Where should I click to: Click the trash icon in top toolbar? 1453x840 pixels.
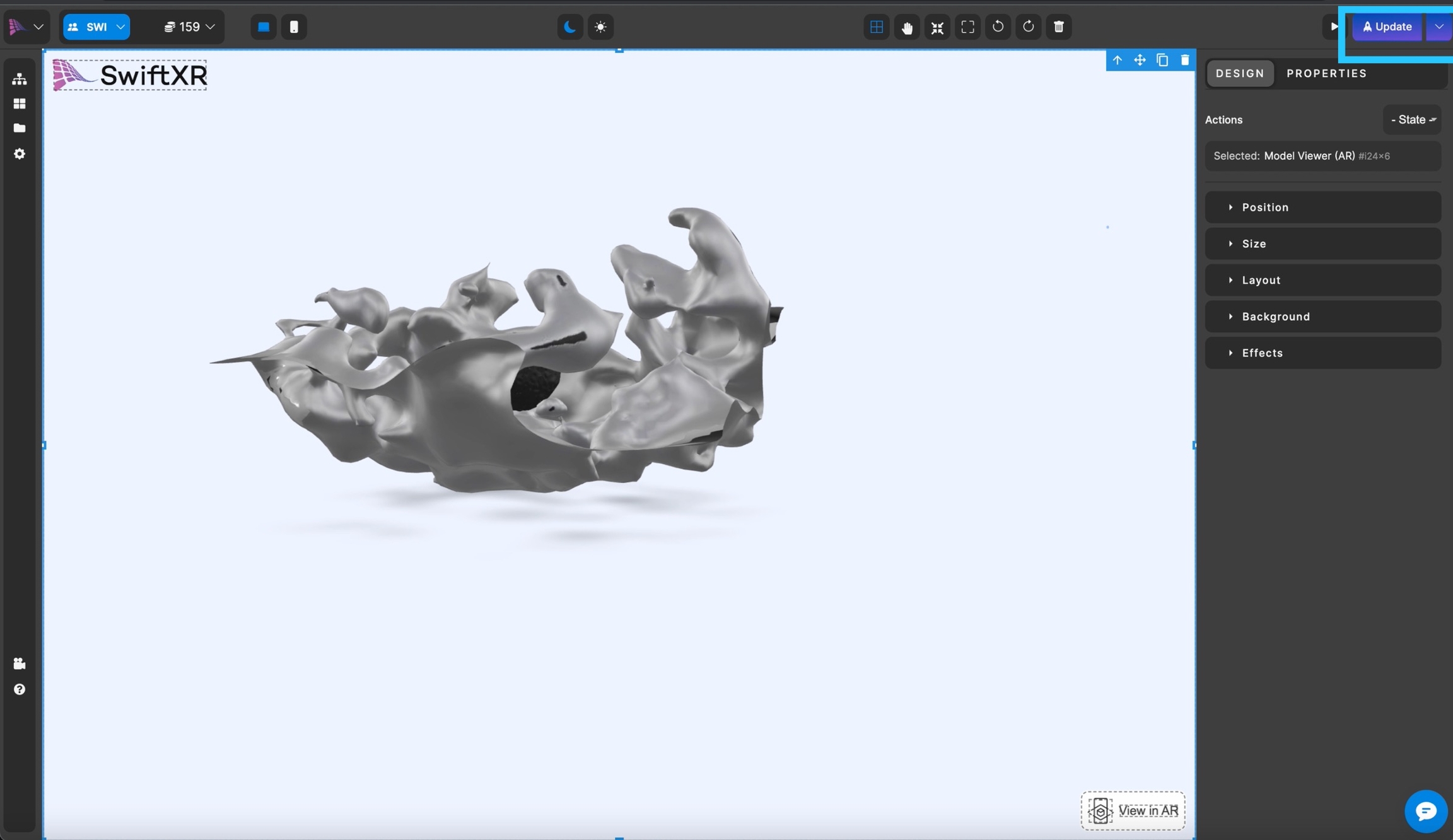(x=1059, y=27)
